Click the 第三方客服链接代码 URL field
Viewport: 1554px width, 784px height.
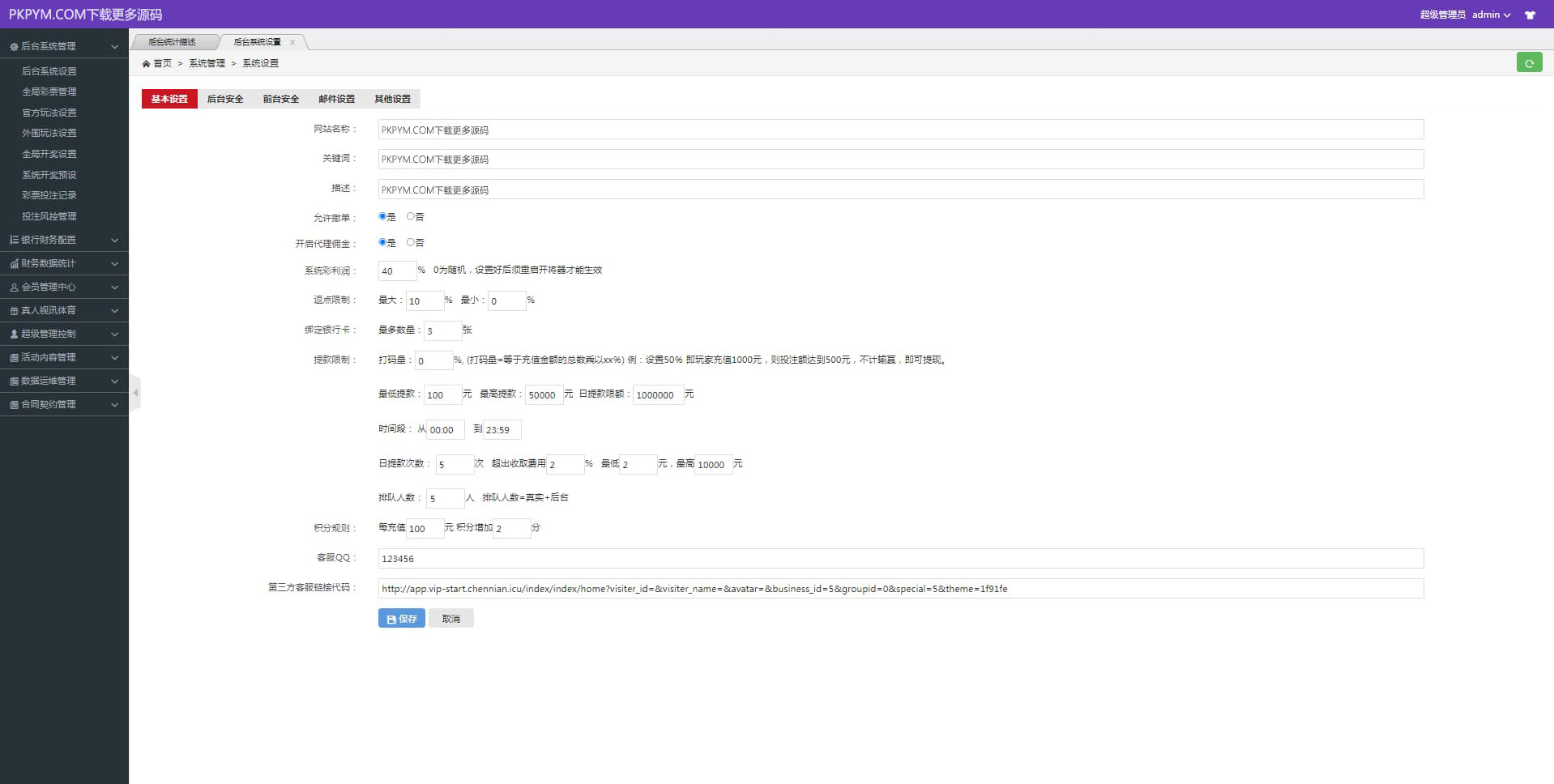(901, 589)
